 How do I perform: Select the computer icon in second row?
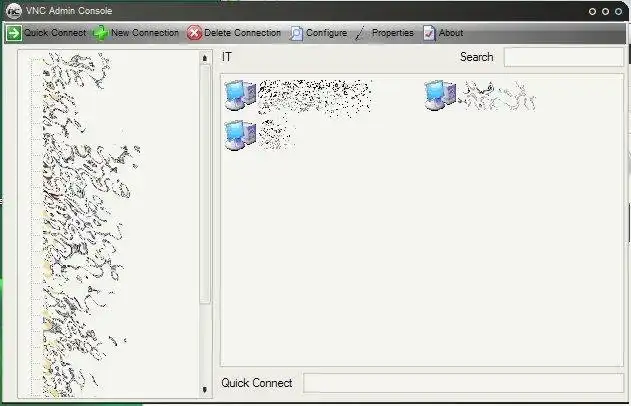(240, 135)
